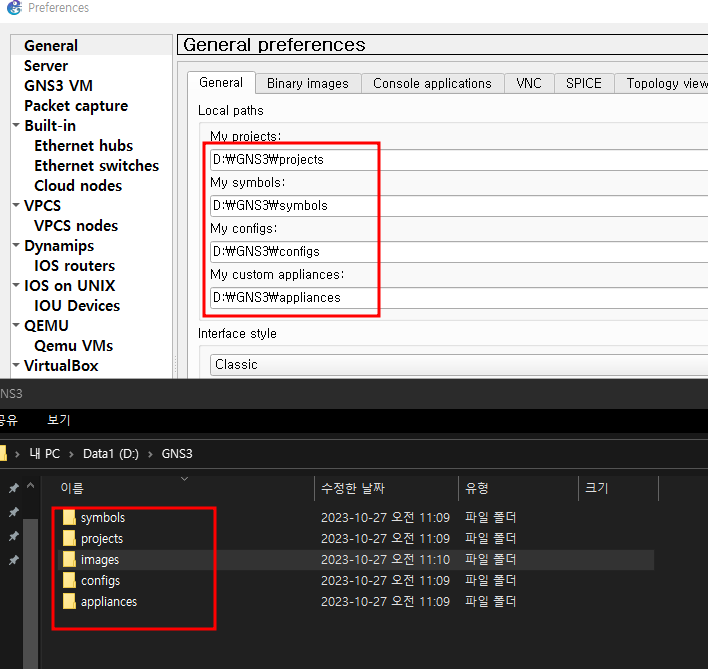Click the My custom appliances path field
Viewport: 708px width, 669px height.
(459, 298)
